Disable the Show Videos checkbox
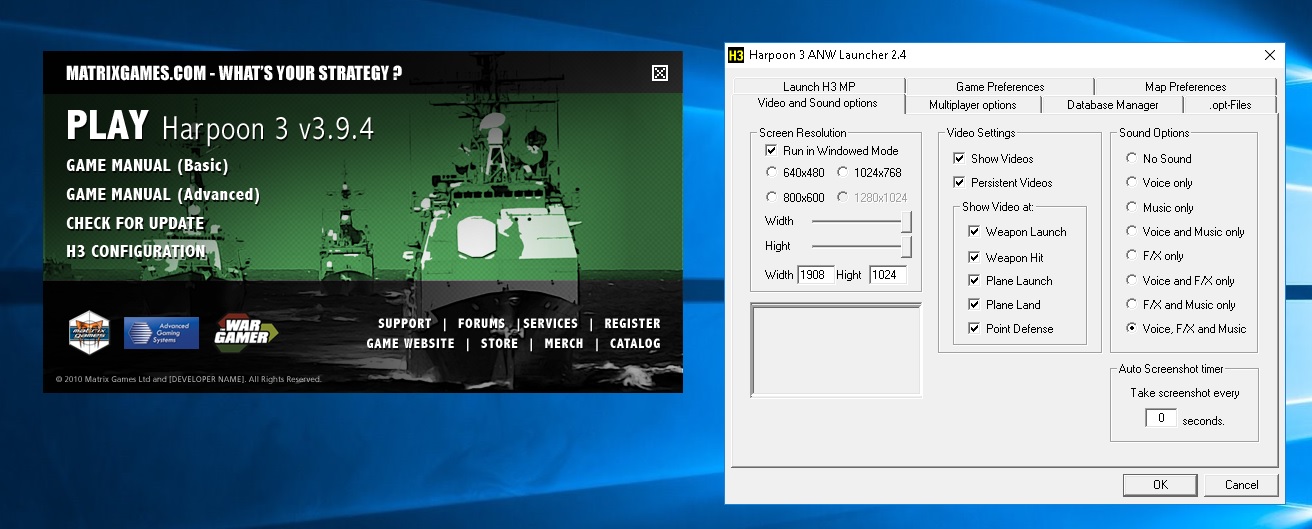The height and width of the screenshot is (529, 1312). click(x=959, y=159)
